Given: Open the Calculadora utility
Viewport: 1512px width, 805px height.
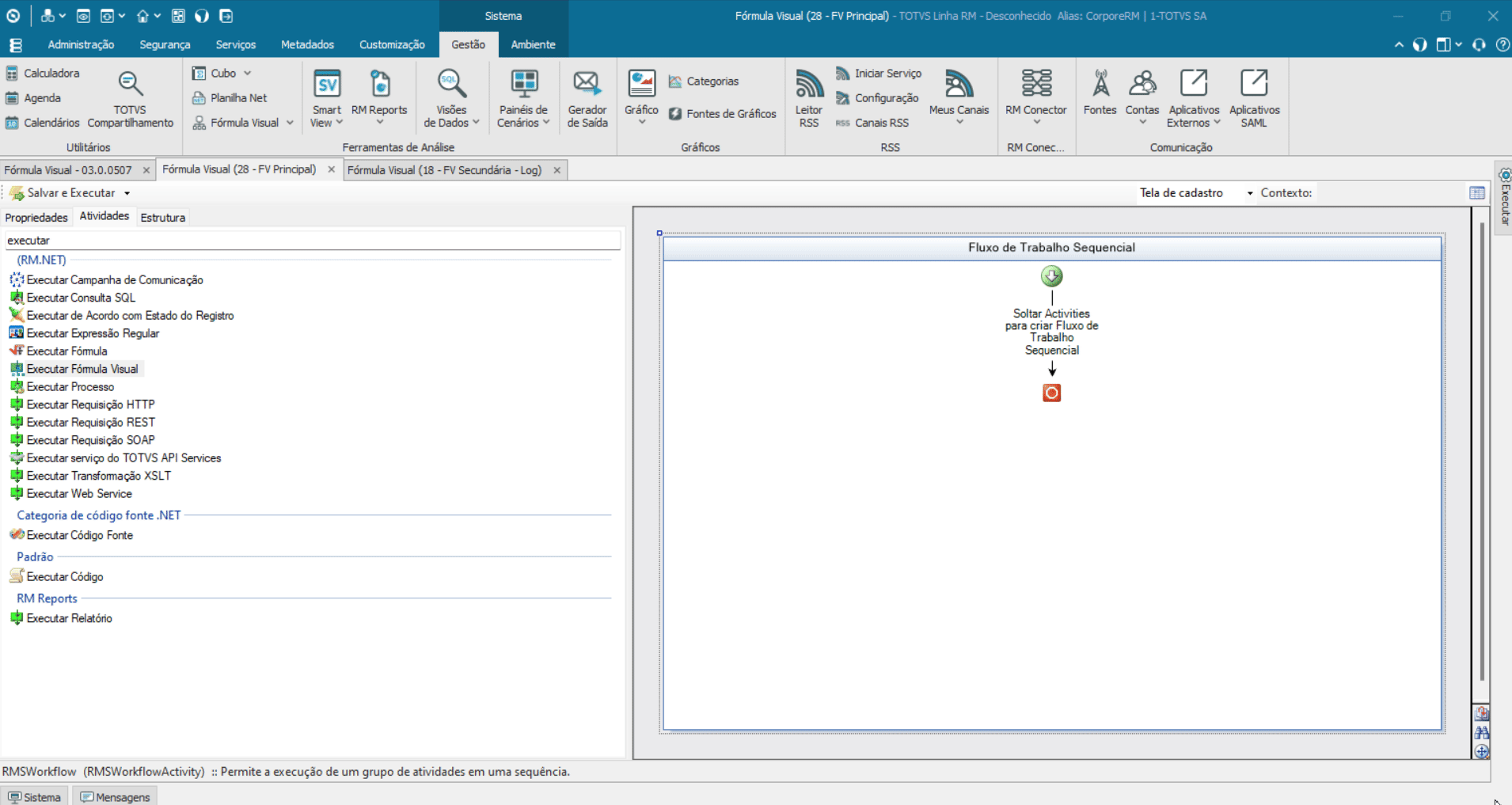Looking at the screenshot, I should 43,73.
